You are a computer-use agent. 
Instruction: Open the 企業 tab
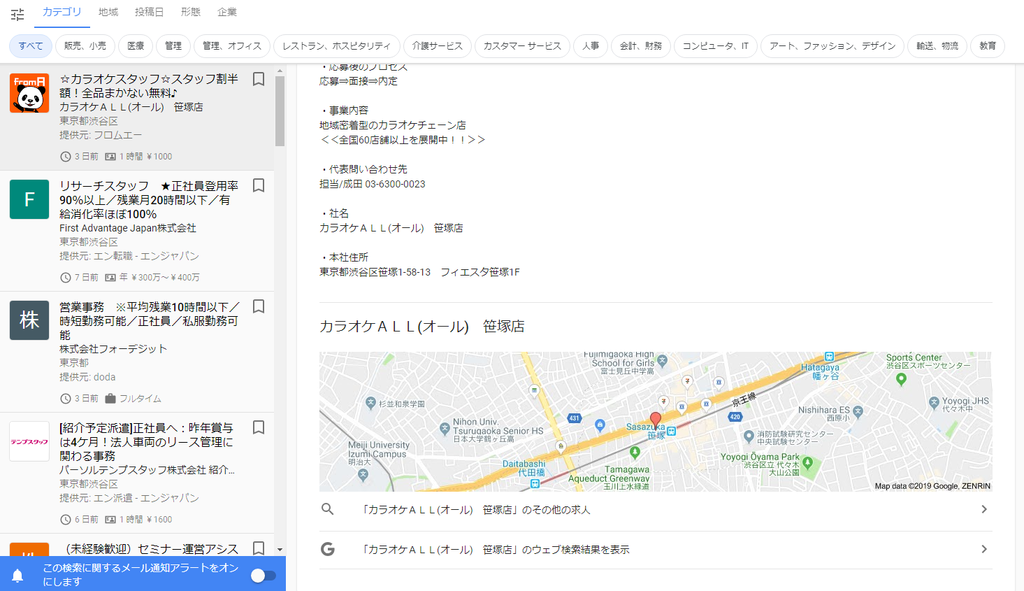tap(227, 12)
